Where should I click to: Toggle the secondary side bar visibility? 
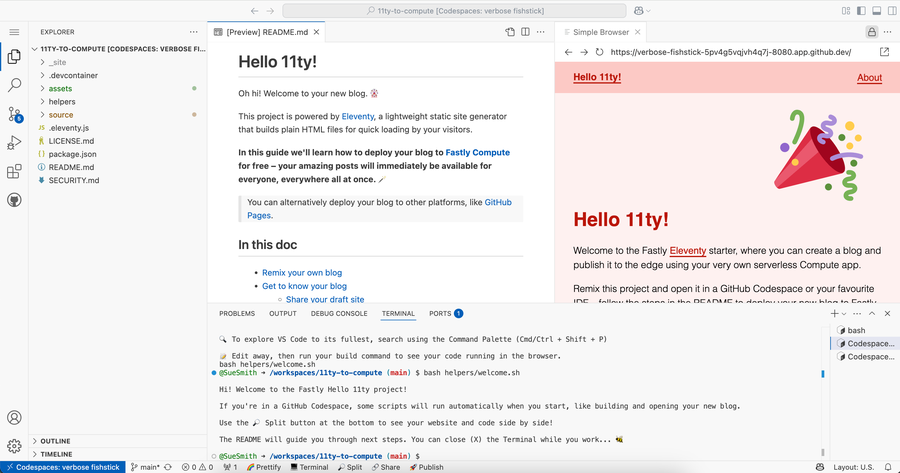pos(892,11)
